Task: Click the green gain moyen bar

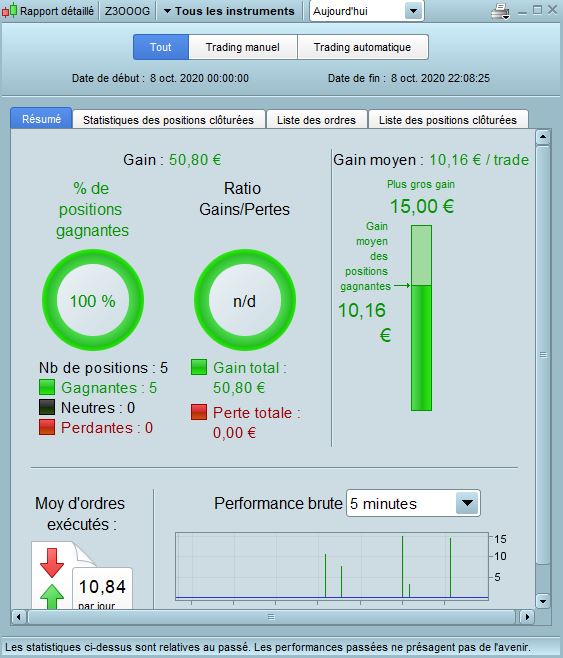Action: click(421, 318)
